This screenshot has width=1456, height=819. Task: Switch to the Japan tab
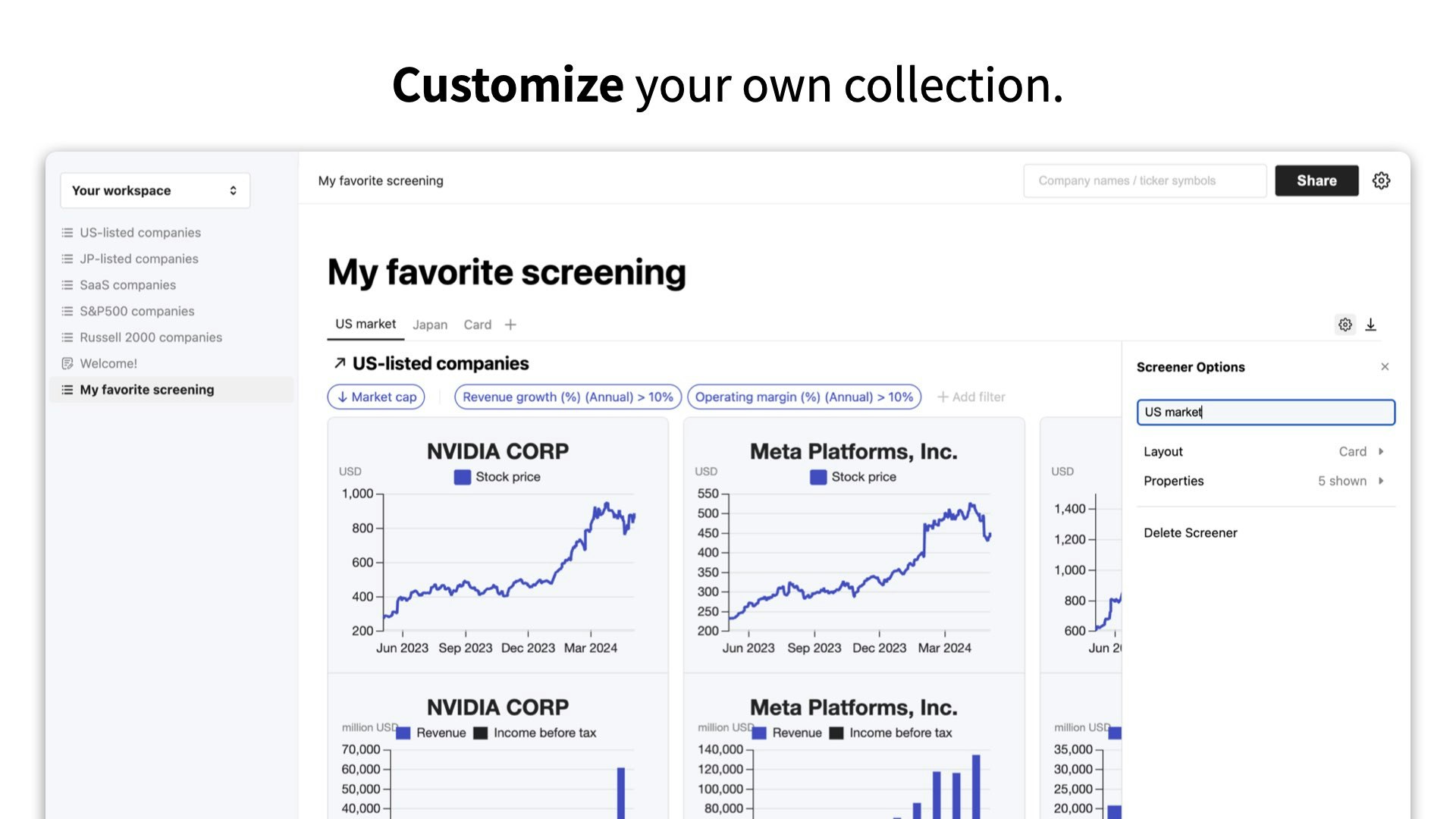430,325
